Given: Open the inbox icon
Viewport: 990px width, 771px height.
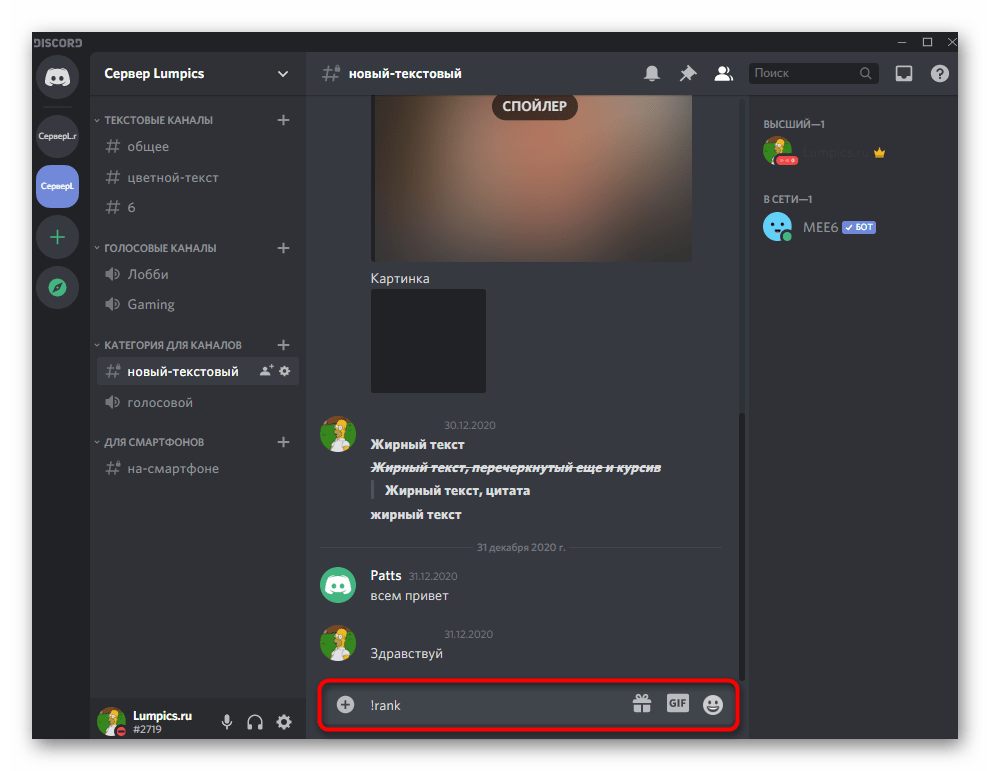Looking at the screenshot, I should tap(904, 73).
